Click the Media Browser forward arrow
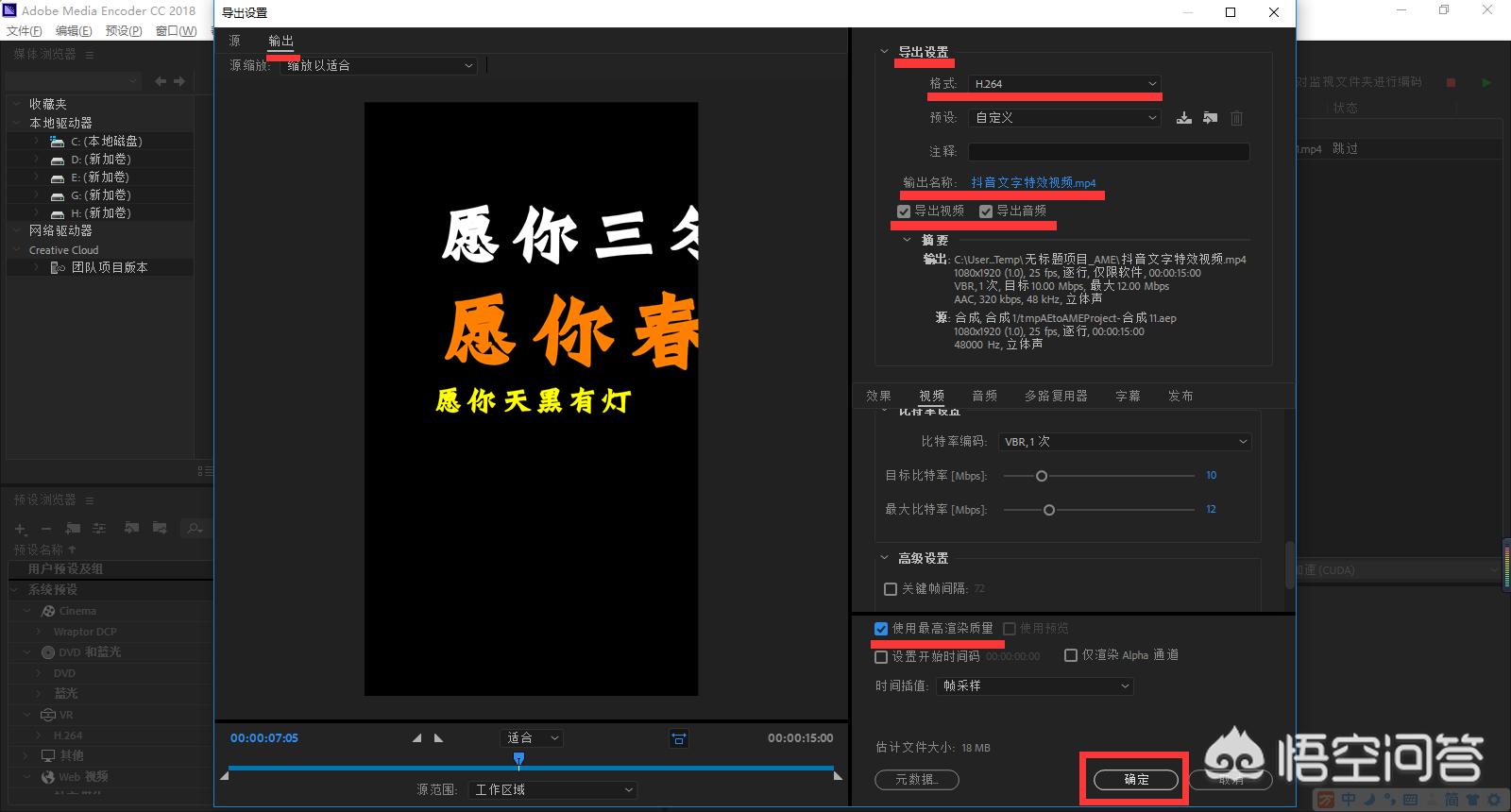Image resolution: width=1511 pixels, height=812 pixels. 179,81
